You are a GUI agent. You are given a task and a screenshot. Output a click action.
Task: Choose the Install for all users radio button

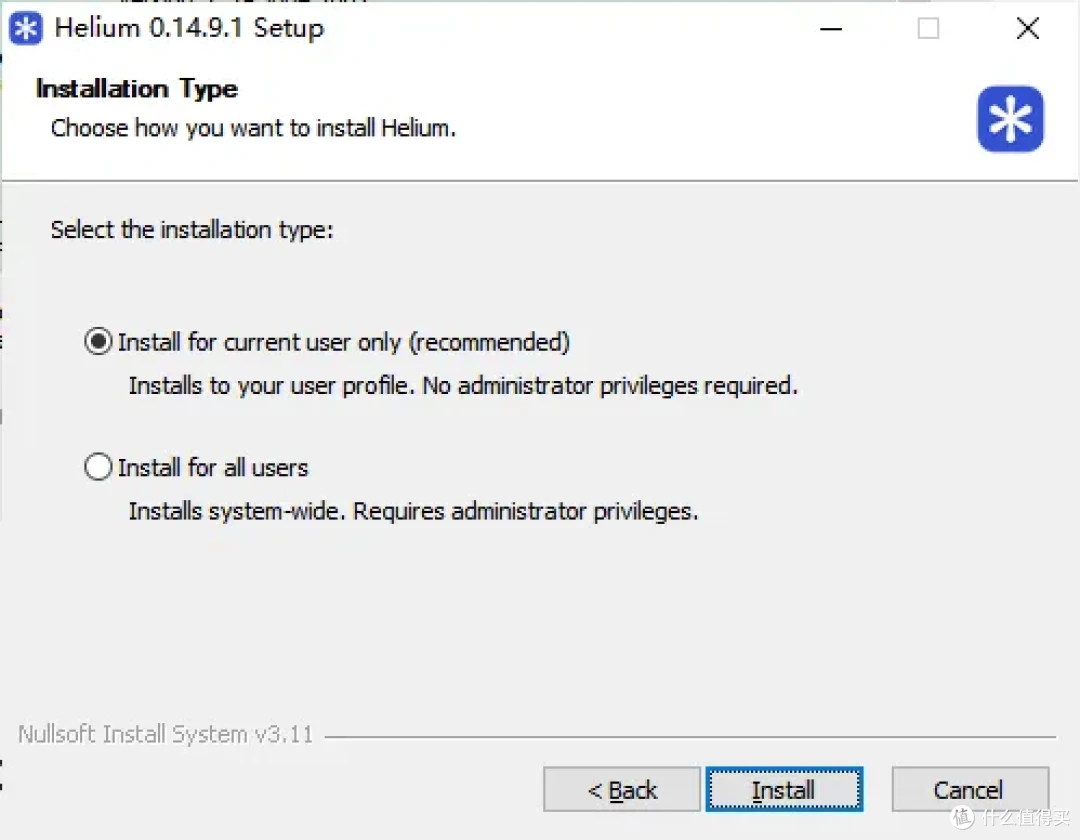coord(98,467)
